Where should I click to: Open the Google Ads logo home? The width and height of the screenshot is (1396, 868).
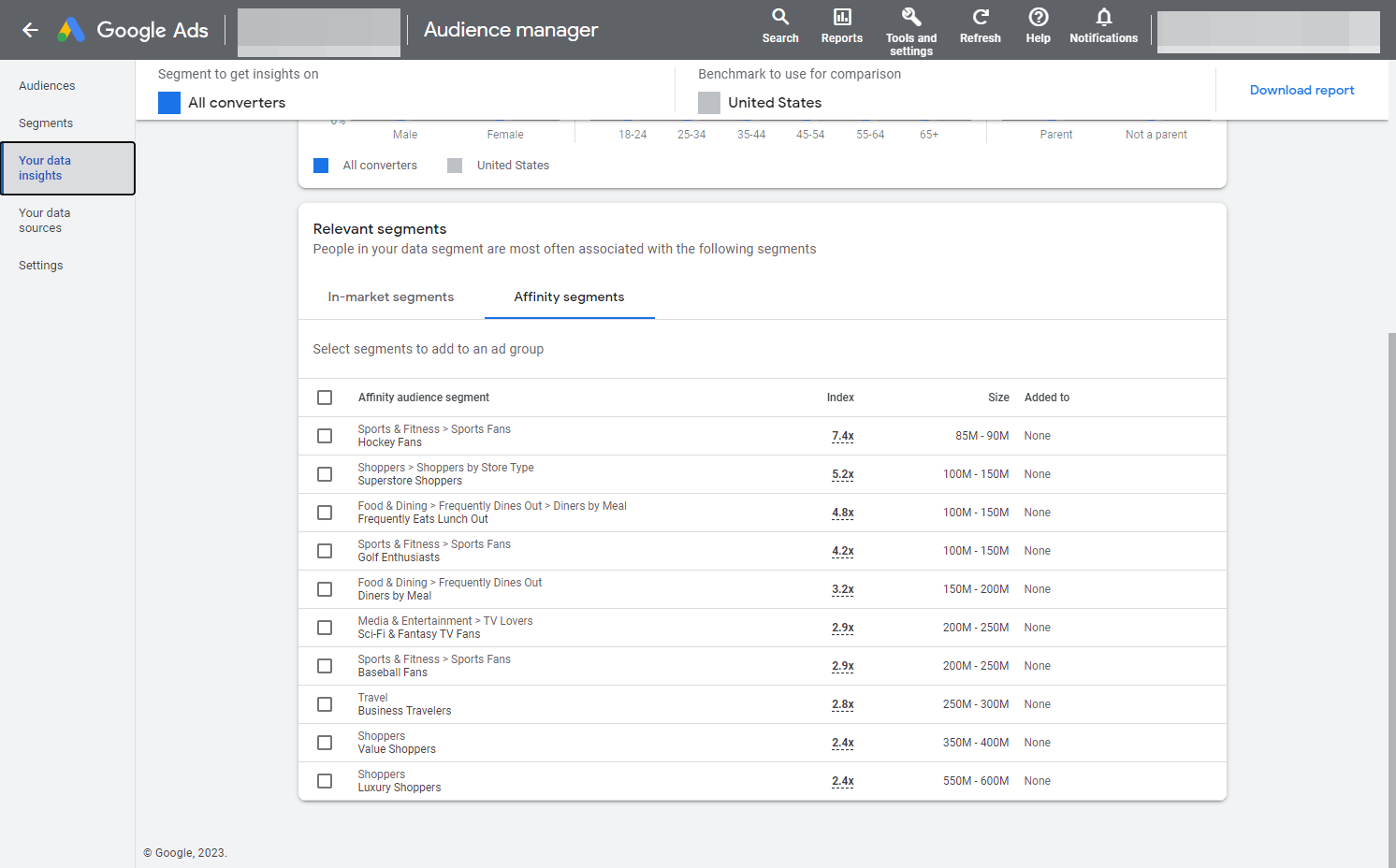coord(133,30)
